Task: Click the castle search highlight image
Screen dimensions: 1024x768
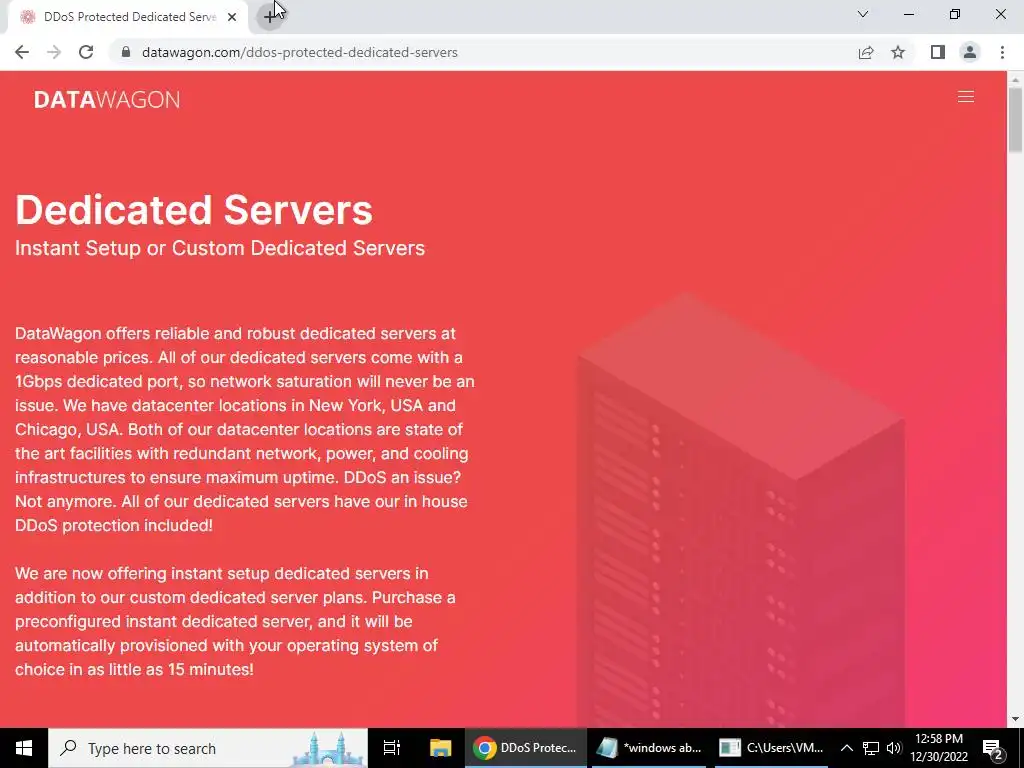Action: pos(328,749)
